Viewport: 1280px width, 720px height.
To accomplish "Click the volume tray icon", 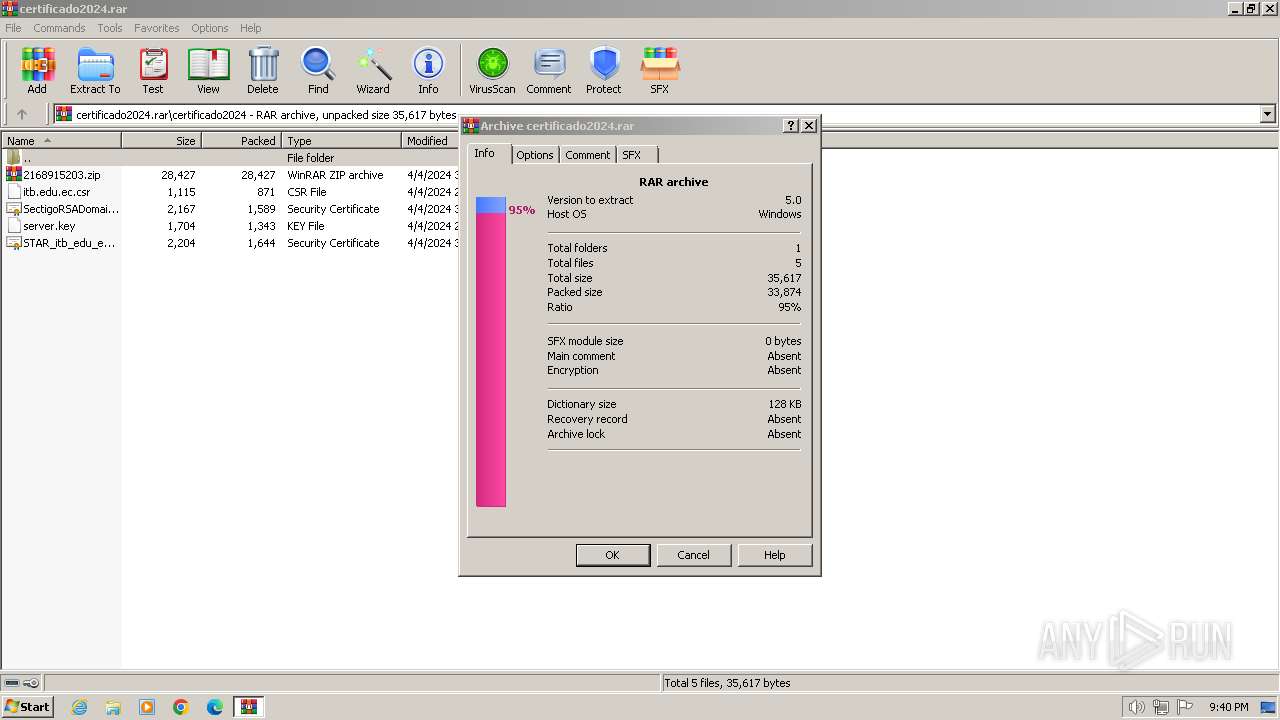I will tap(1136, 707).
